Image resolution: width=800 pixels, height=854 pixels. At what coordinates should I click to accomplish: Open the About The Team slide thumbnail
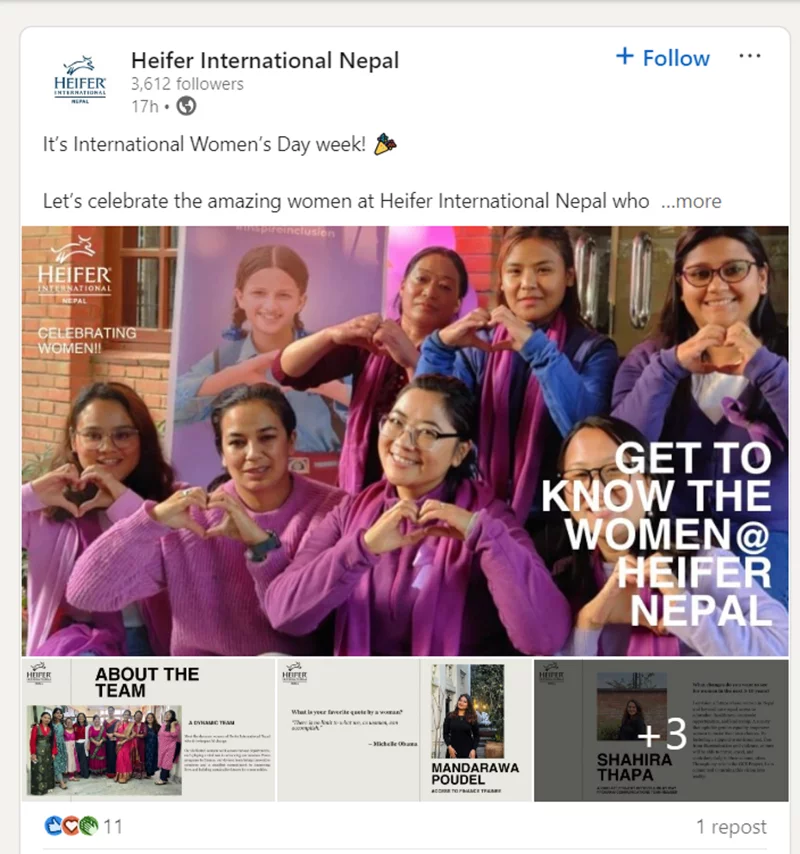tap(149, 730)
